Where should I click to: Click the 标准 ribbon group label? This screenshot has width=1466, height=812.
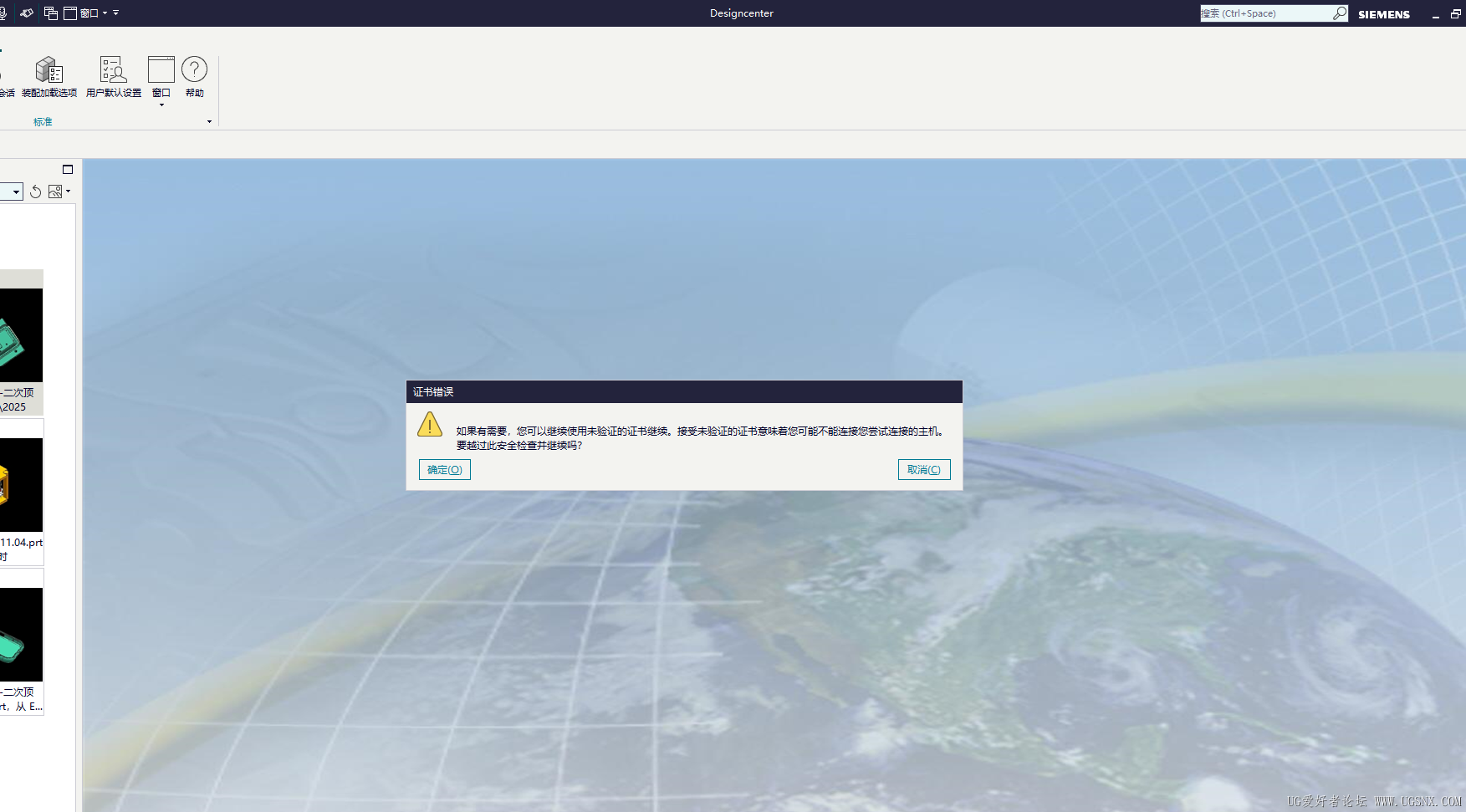point(43,122)
